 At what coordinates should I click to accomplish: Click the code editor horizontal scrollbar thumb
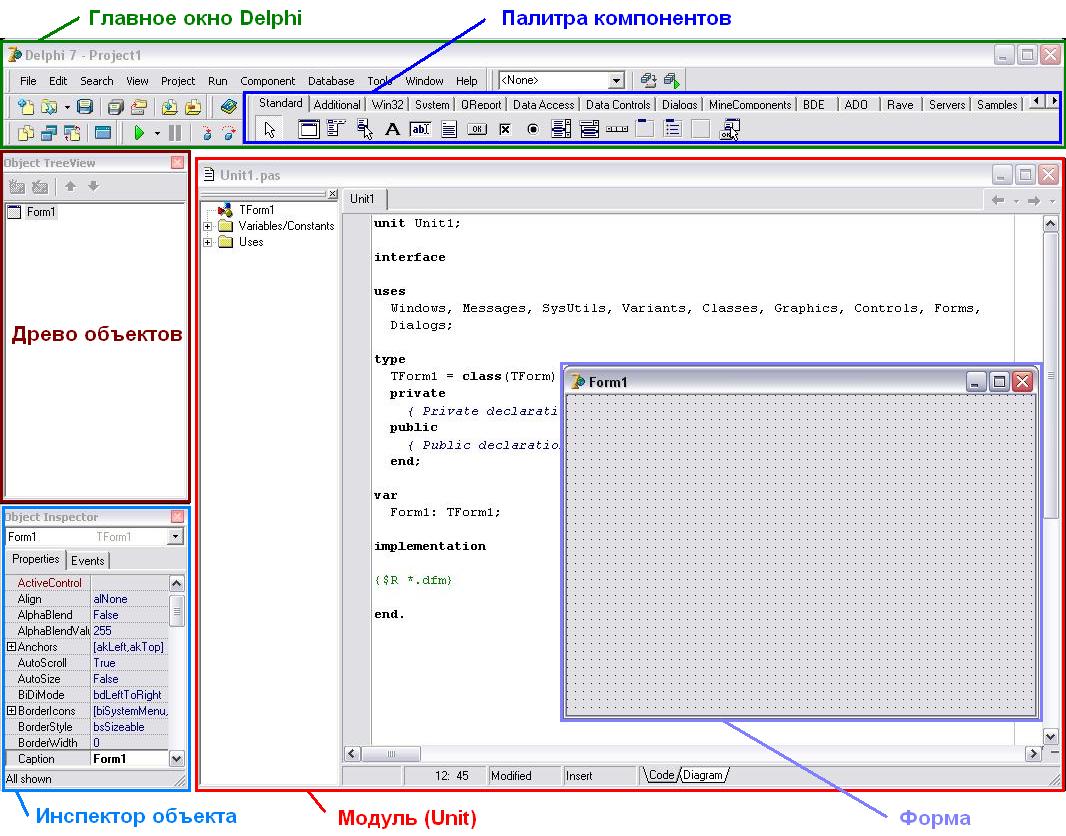(x=391, y=754)
